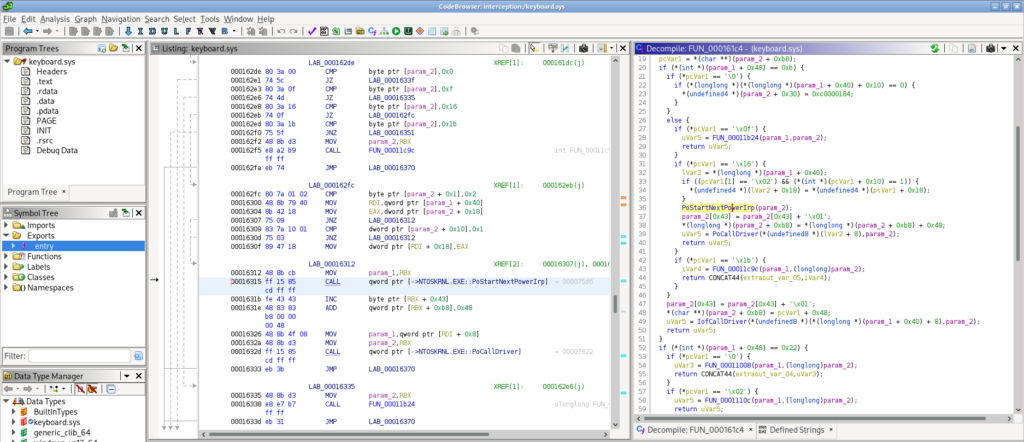Click the purple checkmark toolbar icon
1024x442 pixels.
click(312, 31)
